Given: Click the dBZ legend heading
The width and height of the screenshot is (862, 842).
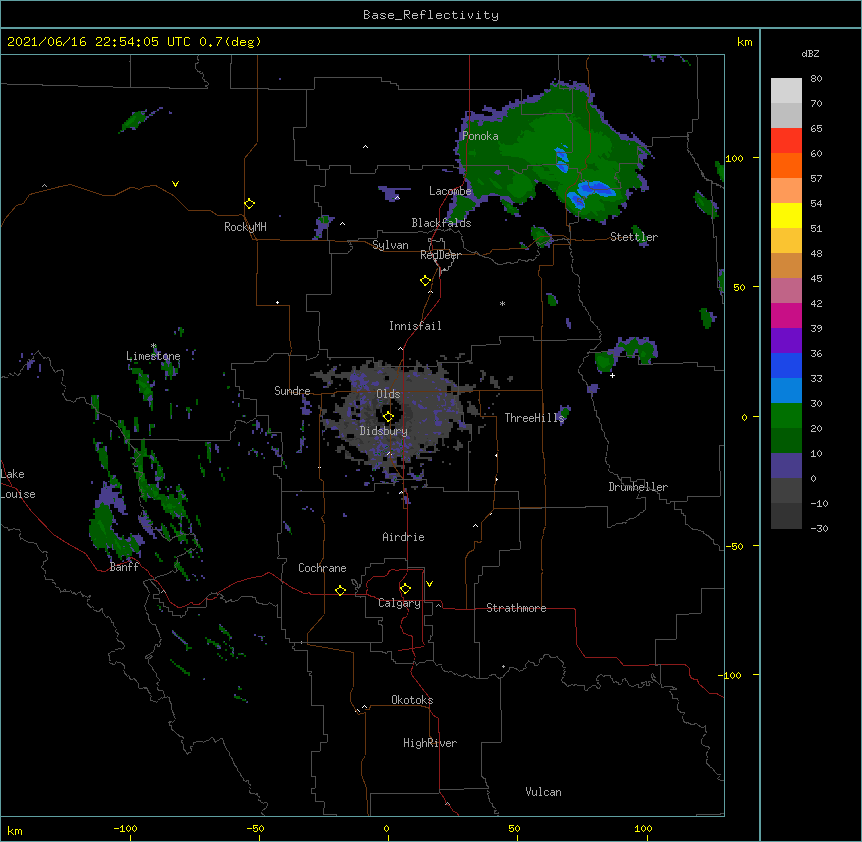Looking at the screenshot, I should pyautogui.click(x=810, y=53).
